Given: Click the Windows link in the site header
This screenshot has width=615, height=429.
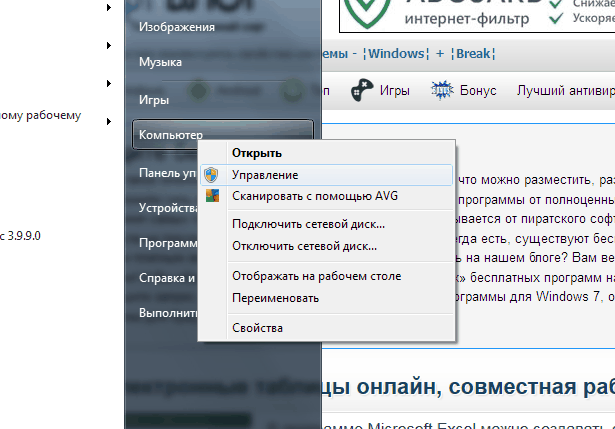Looking at the screenshot, I should [x=396, y=53].
